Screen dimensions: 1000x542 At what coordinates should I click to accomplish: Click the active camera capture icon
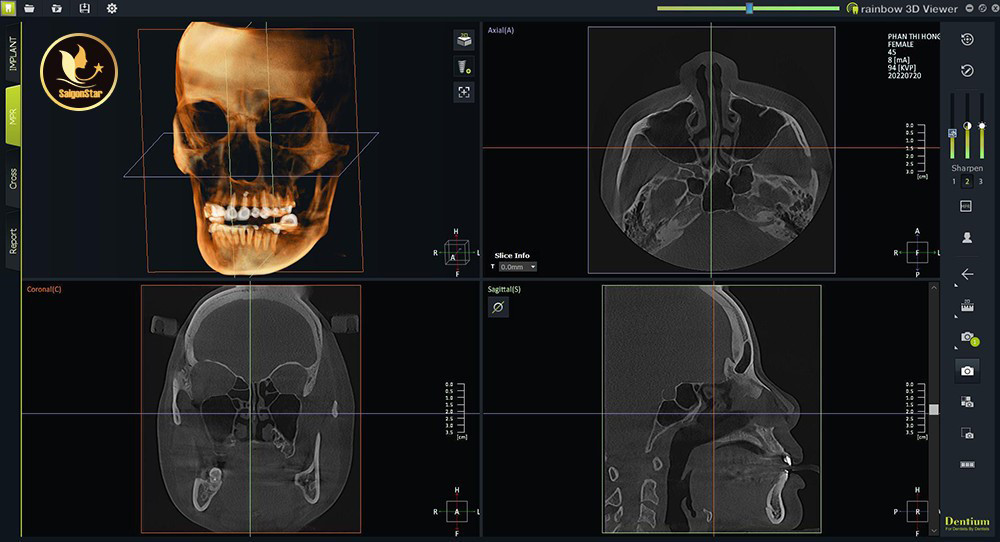[x=967, y=371]
